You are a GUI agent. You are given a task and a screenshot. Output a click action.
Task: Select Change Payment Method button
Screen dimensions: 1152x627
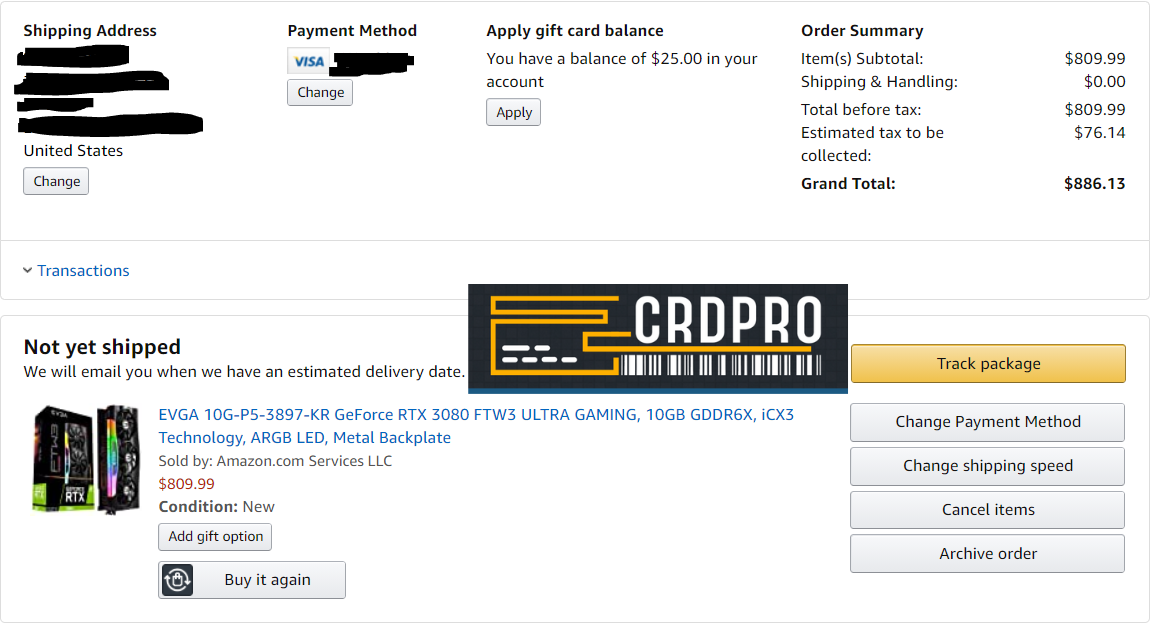coord(988,422)
